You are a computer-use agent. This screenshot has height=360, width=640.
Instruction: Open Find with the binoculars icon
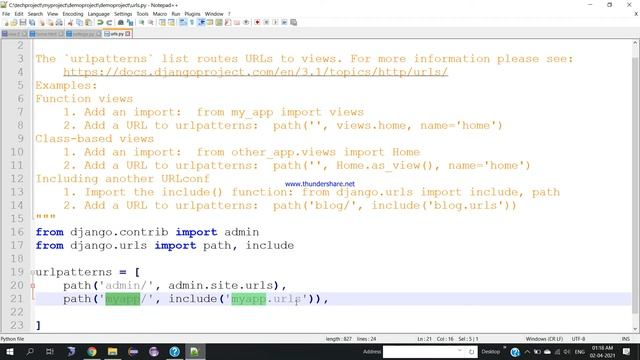121,22
